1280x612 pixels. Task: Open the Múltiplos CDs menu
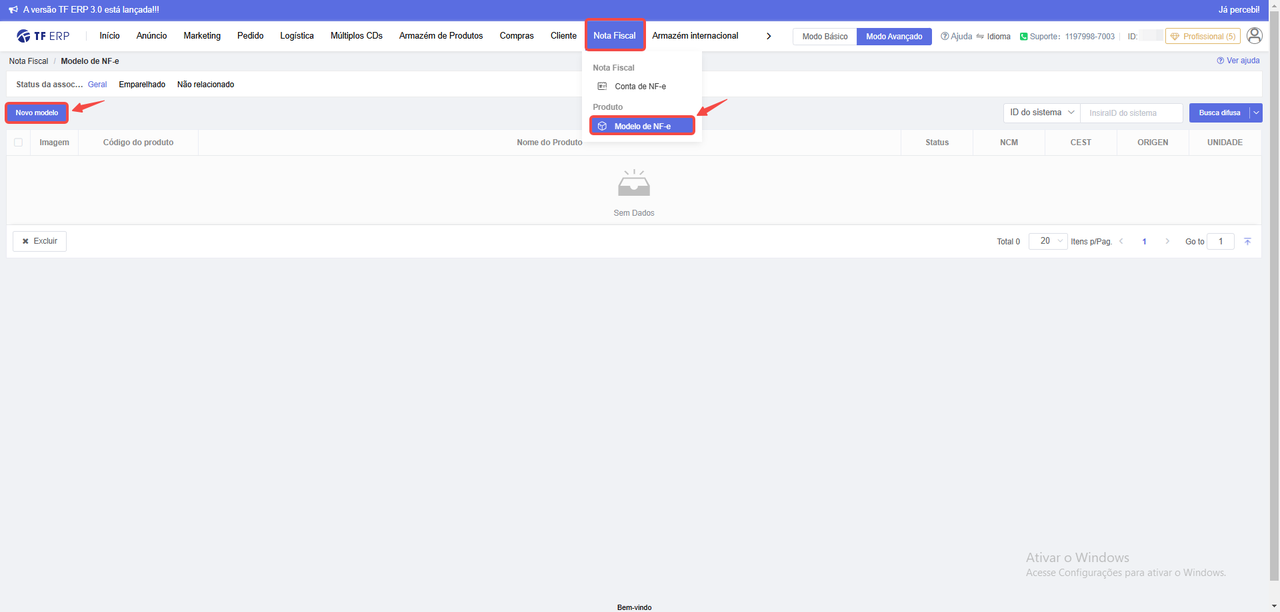(x=356, y=36)
